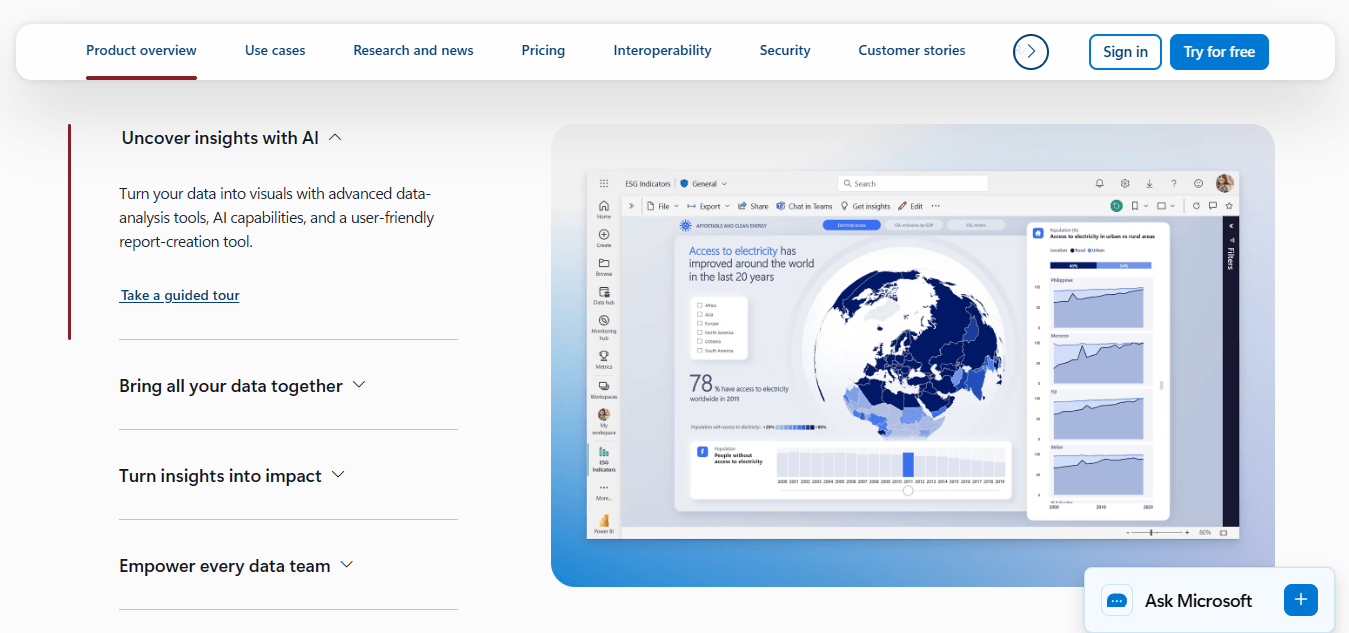
Task: Click the Sign in button
Action: [x=1125, y=52]
